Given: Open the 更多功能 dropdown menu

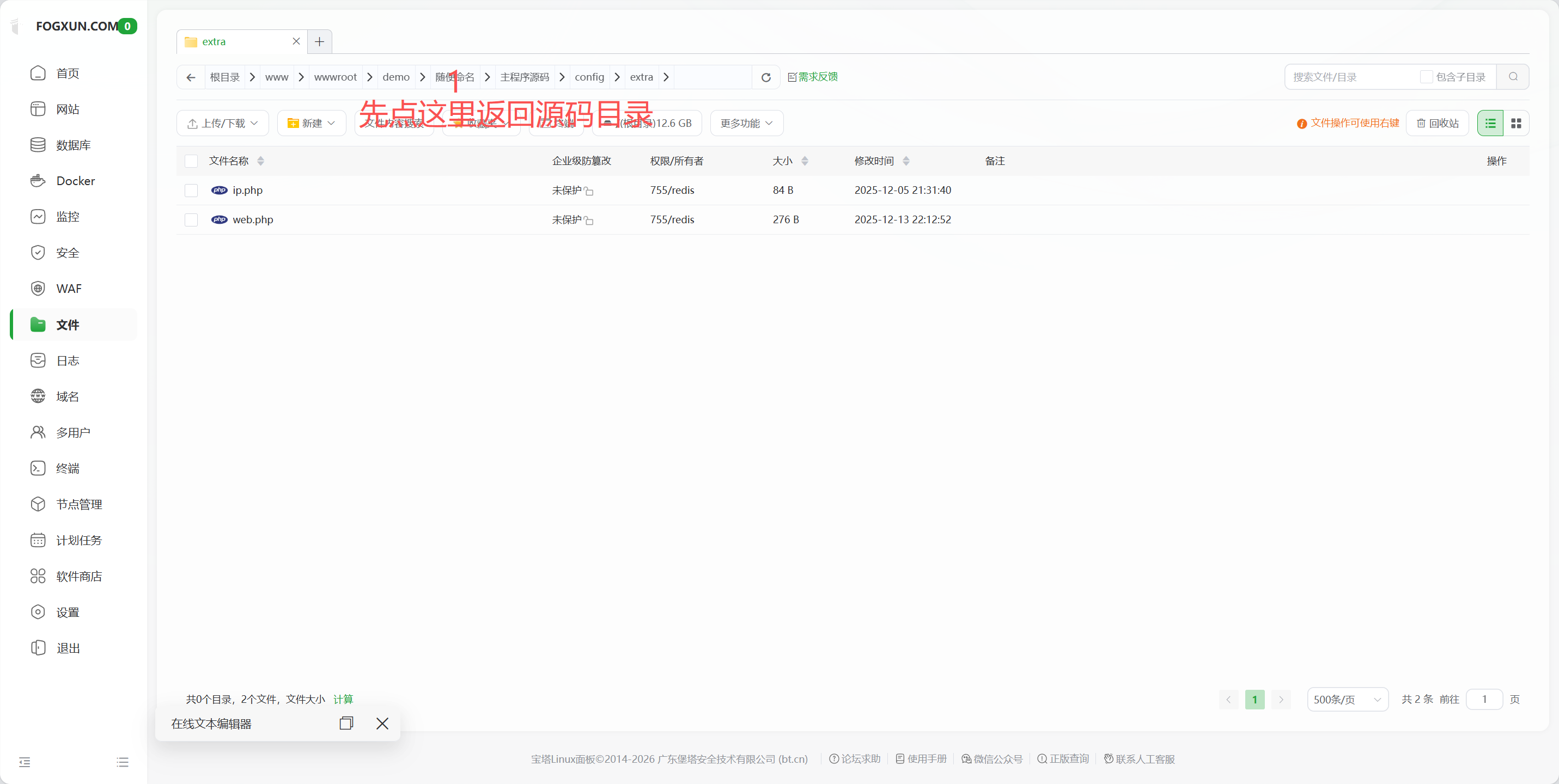Looking at the screenshot, I should pos(746,123).
